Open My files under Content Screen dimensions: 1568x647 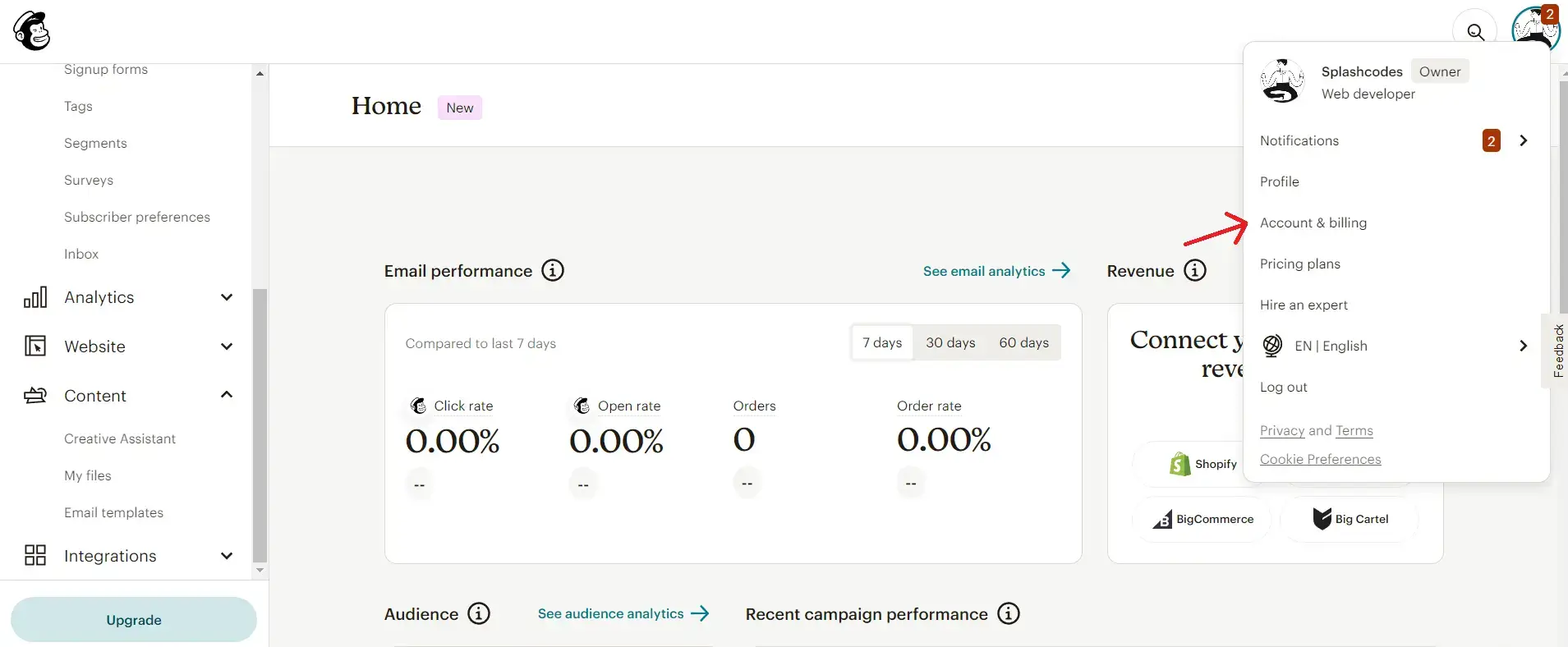tap(88, 475)
